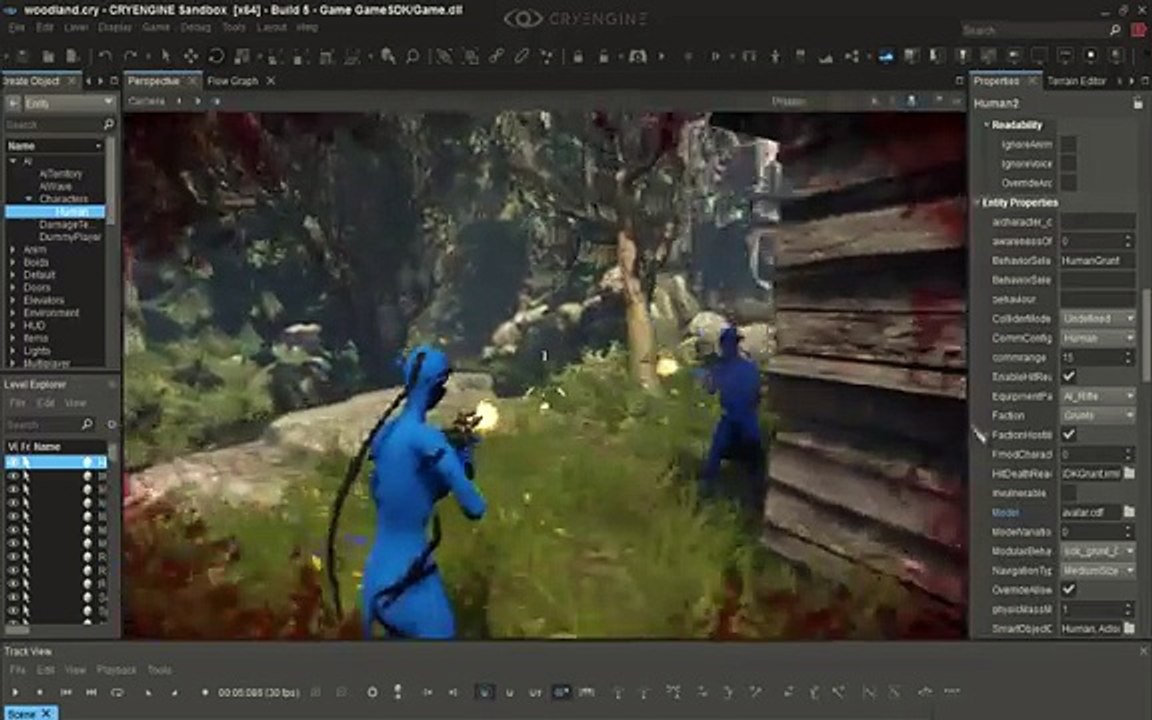Click the magnifier Find icon in the main toolbar
Screen dimensions: 1152x720
click(x=413, y=56)
